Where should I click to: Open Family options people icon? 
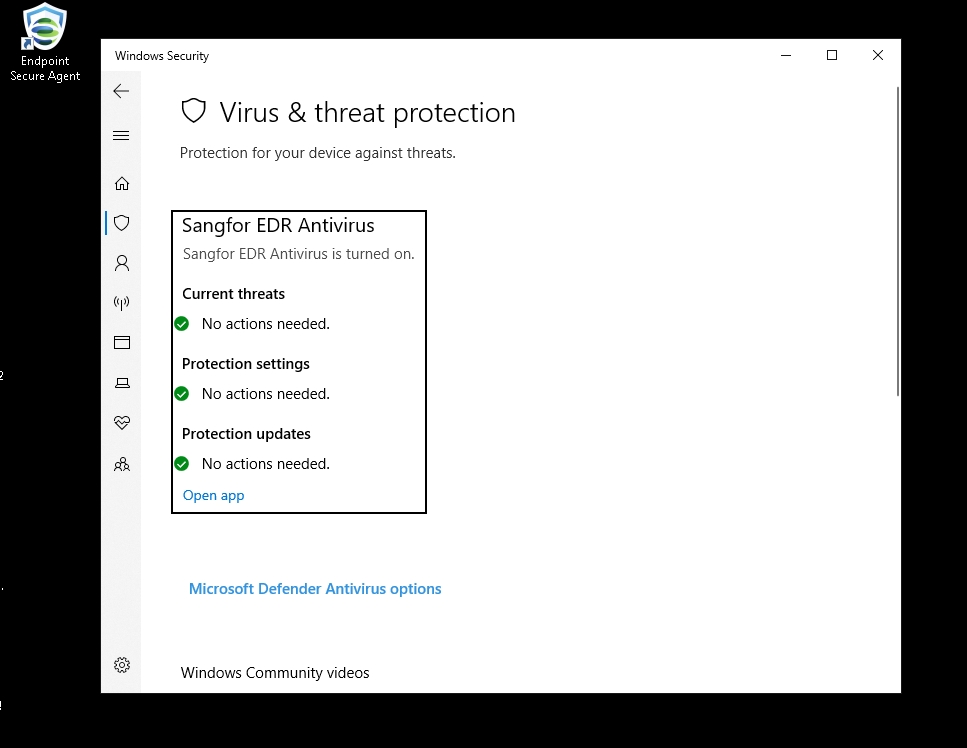(121, 464)
